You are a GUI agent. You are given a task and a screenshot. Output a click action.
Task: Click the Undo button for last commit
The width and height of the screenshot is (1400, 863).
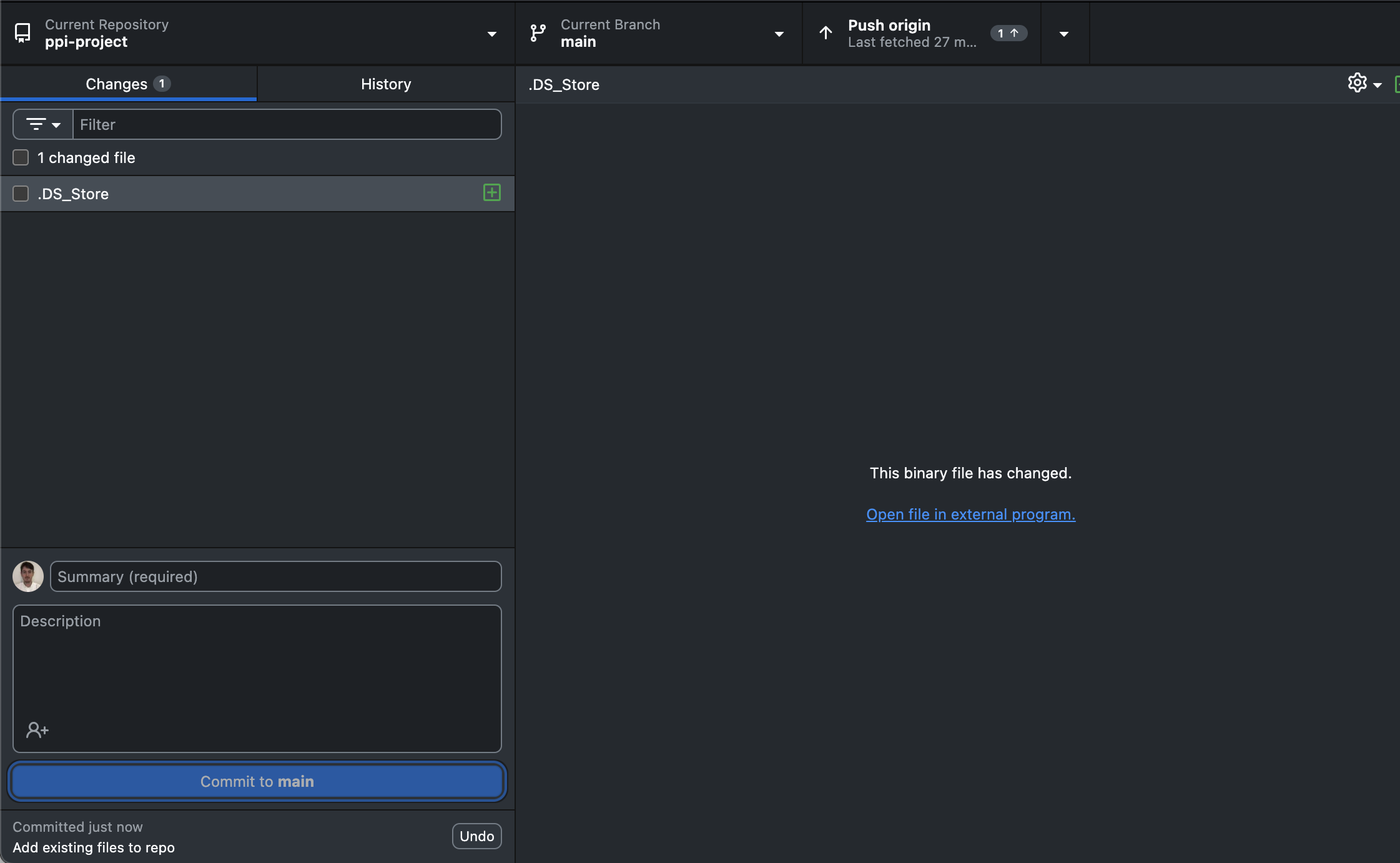(x=476, y=836)
